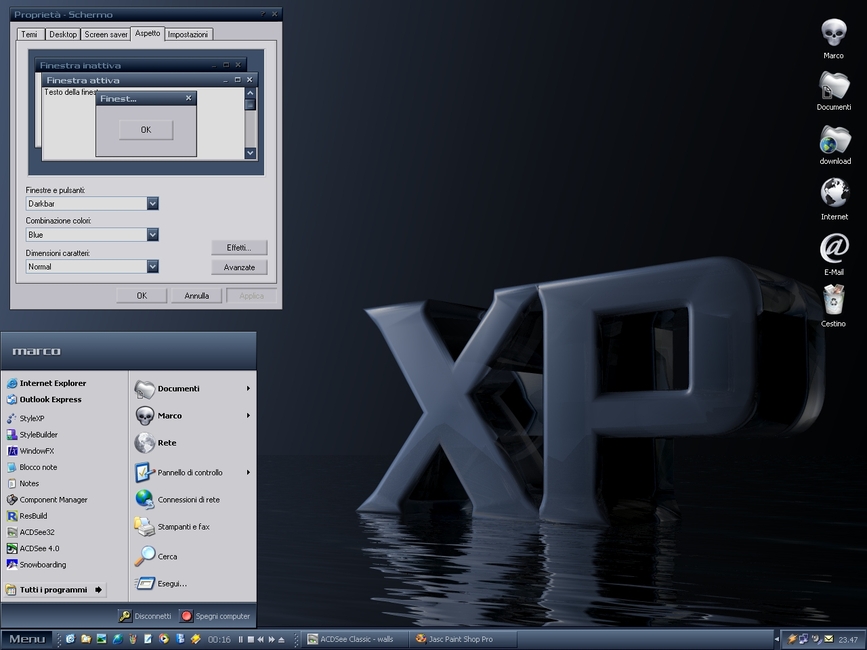This screenshot has height=650, width=867.
Task: Open Component Manager from the start menu
Action: pos(47,500)
